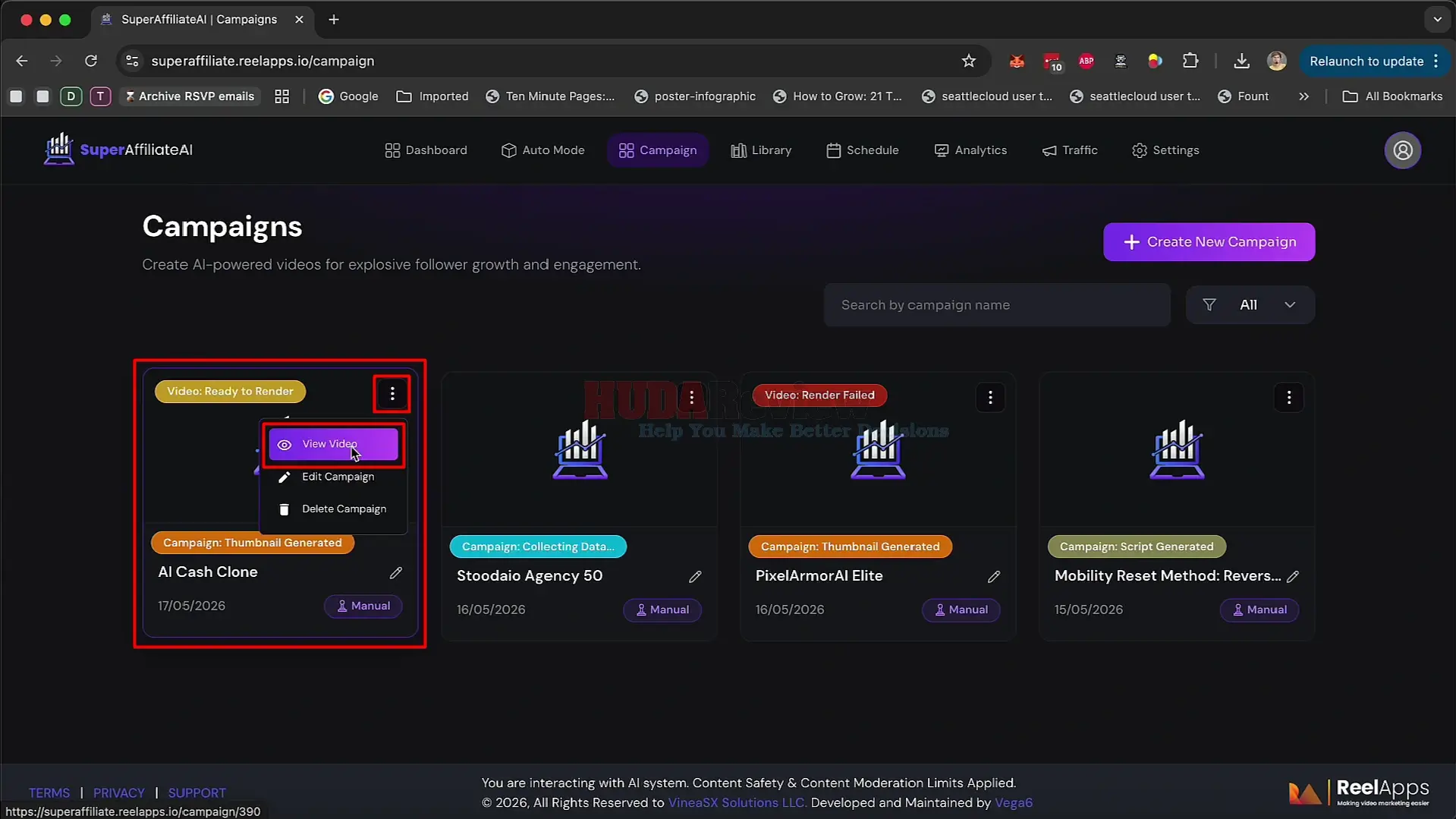Open the Library nav tab

(761, 150)
